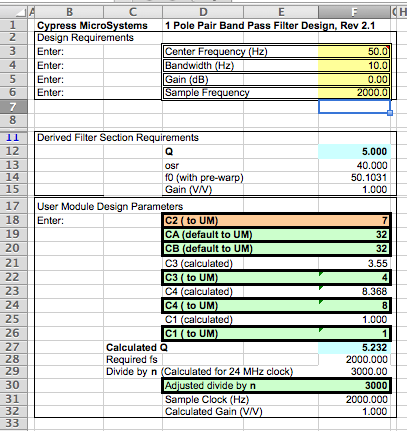The height and width of the screenshot is (431, 407).
Task: Select the orange C2 (to UM) cell
Action: (x=276, y=220)
